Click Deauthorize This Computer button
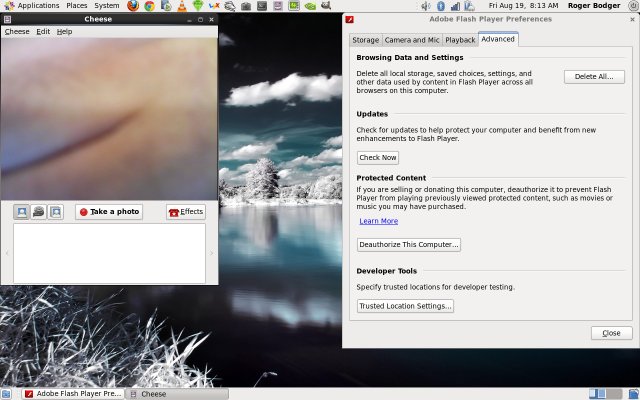The height and width of the screenshot is (400, 640). (409, 245)
